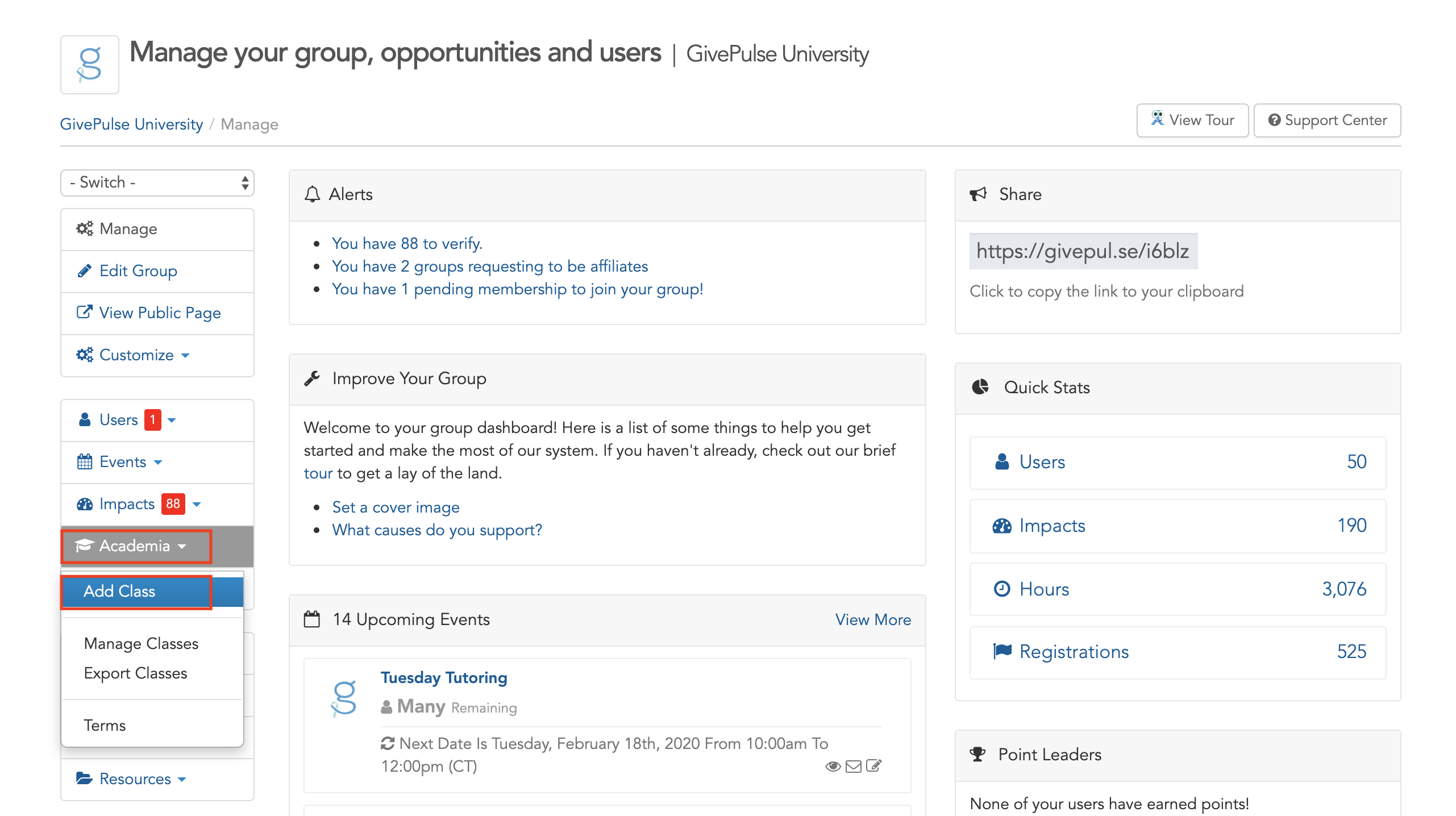Click 'What causes do you support?' link
The height and width of the screenshot is (816, 1456).
(437, 530)
